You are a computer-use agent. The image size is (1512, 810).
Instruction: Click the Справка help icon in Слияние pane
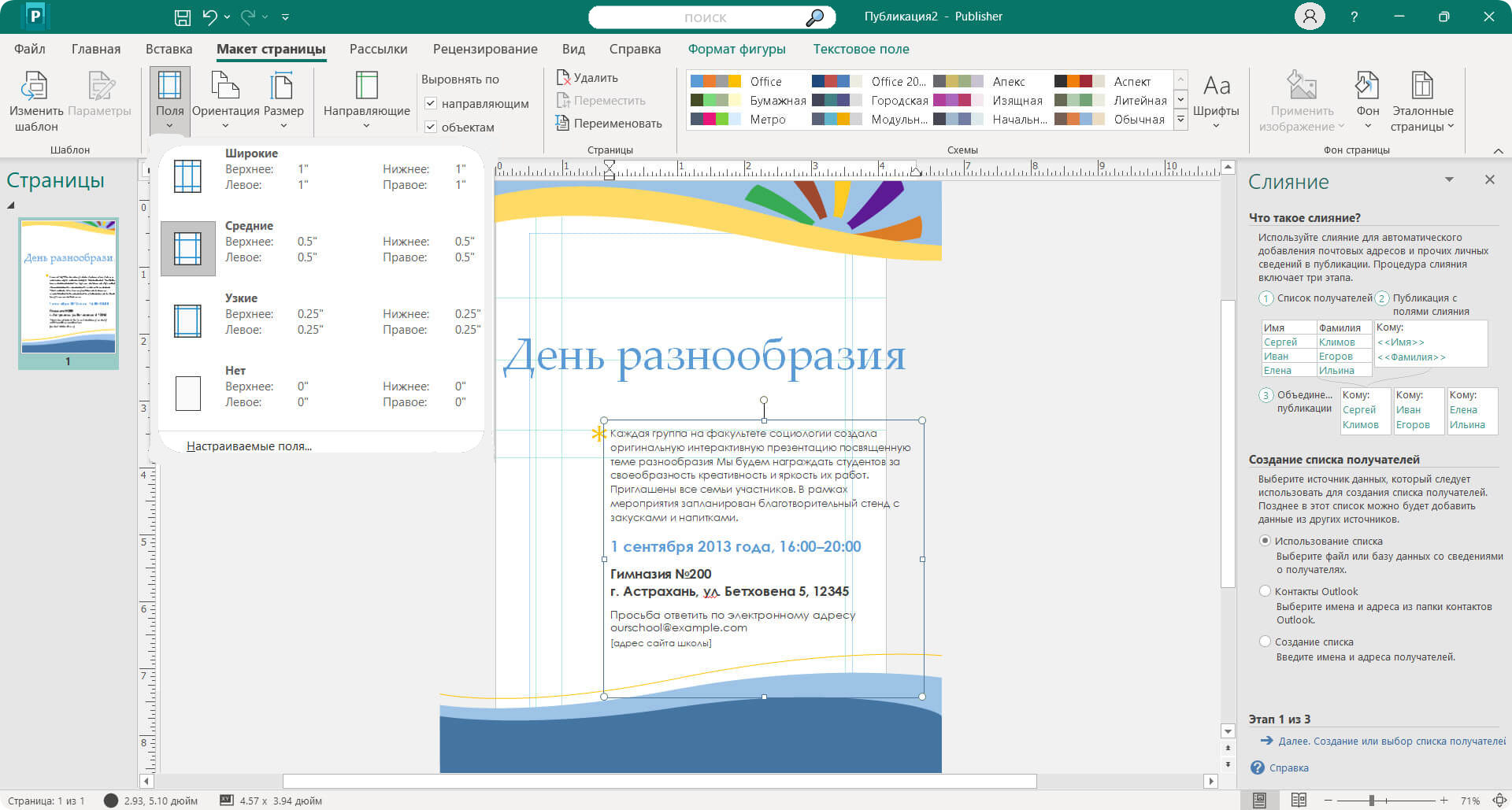(x=1257, y=767)
